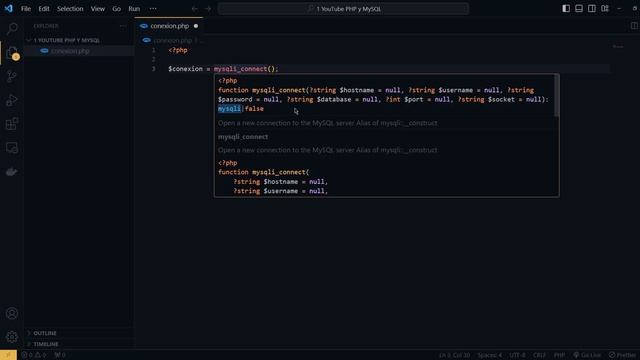Click the conexion.php breadcrumb
Screen dimensions: 640x360
tap(172, 40)
